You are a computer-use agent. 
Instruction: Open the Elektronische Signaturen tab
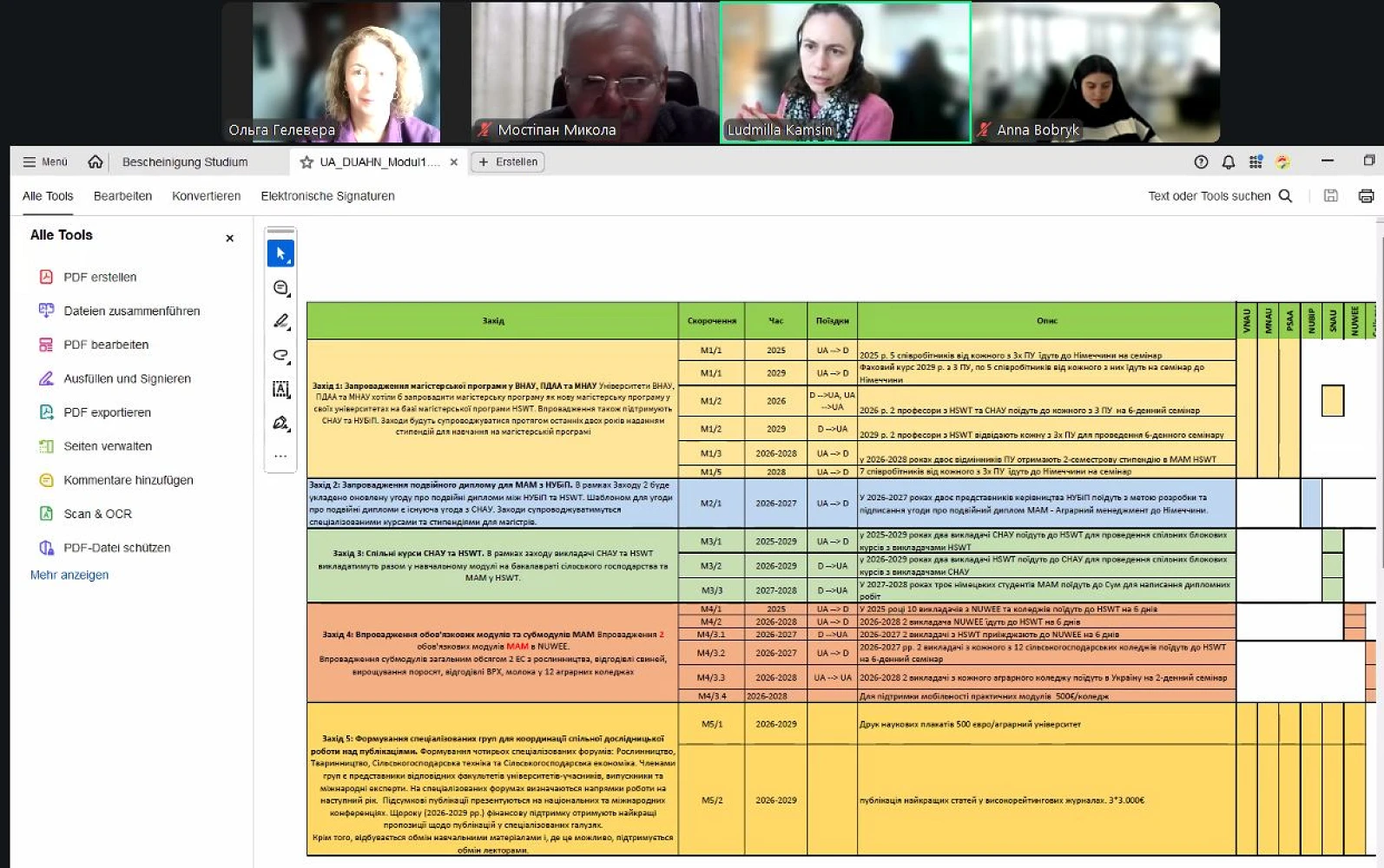327,196
